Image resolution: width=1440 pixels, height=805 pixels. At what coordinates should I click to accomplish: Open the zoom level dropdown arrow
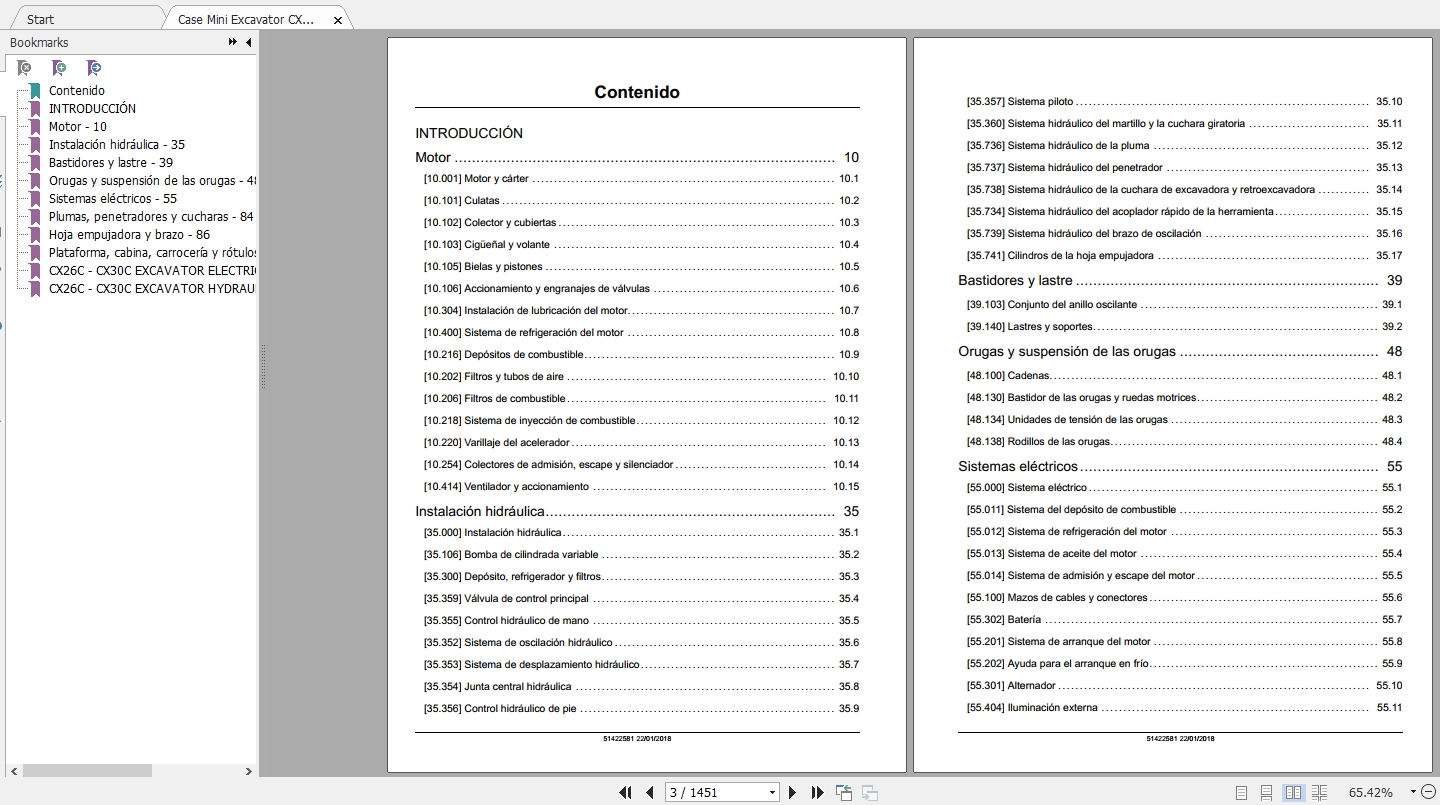(x=1413, y=792)
